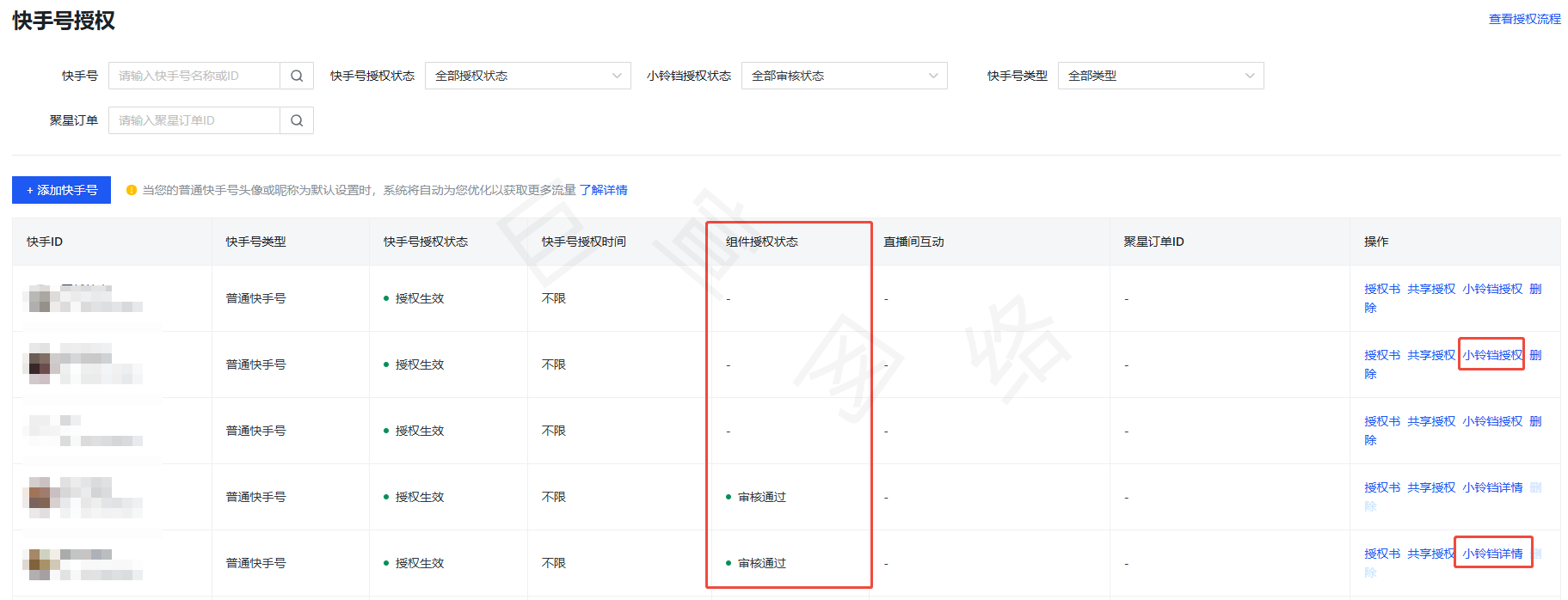This screenshot has height=600, width=1568.
Task: Open 授权书 in the second table row
Action: coord(1382,355)
